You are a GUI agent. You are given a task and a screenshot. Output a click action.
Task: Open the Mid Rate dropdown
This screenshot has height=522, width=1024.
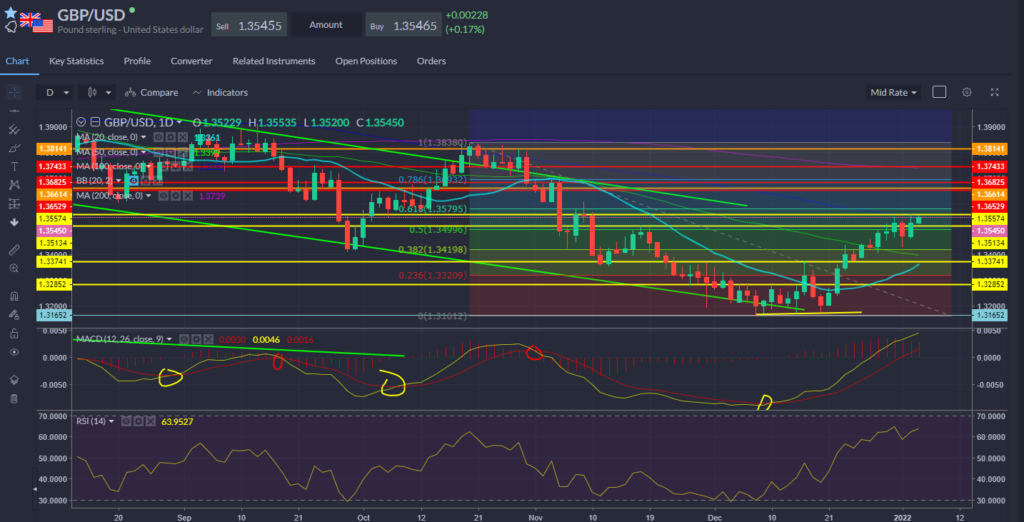[894, 92]
